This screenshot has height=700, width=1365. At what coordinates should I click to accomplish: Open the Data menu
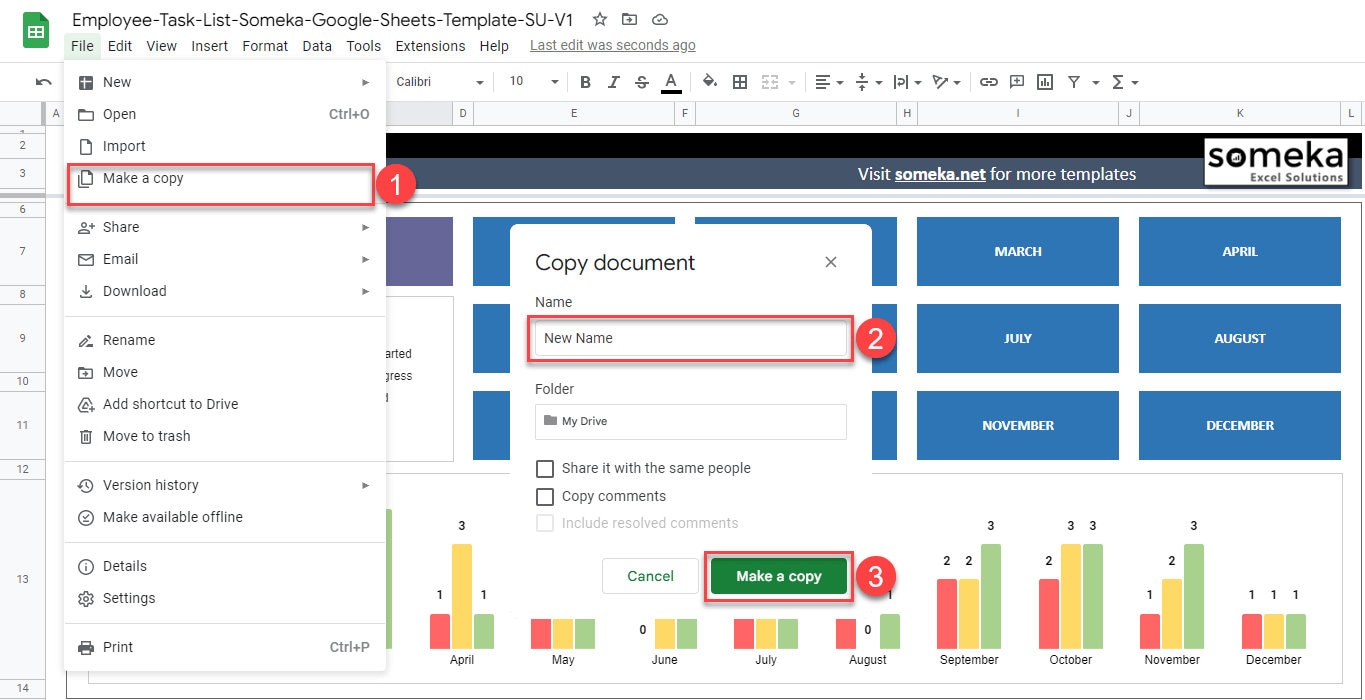[x=317, y=45]
